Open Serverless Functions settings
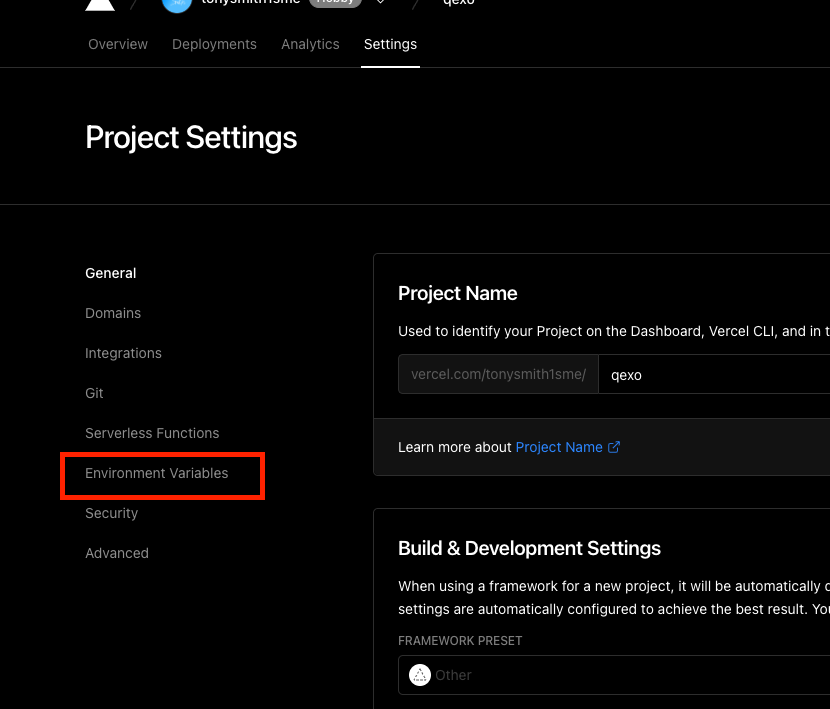830x709 pixels. point(152,433)
